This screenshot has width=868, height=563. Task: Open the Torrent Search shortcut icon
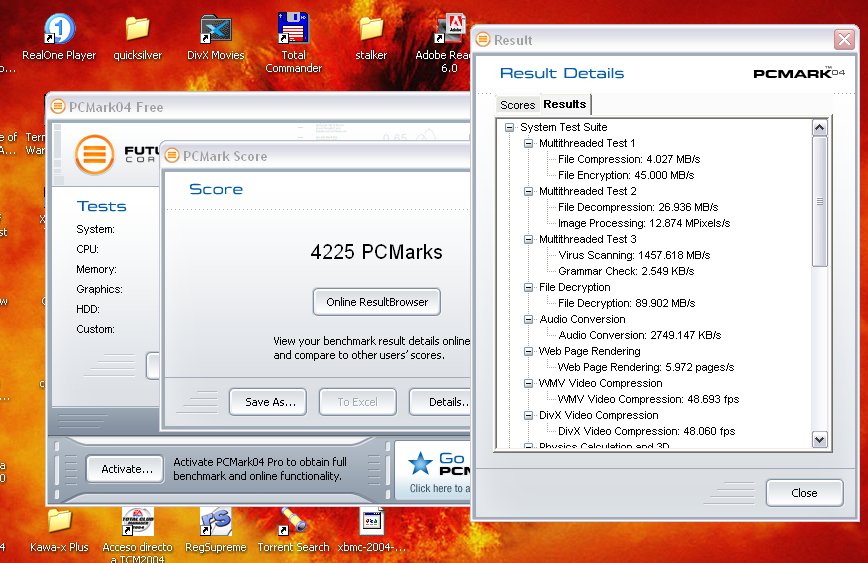coord(293,521)
